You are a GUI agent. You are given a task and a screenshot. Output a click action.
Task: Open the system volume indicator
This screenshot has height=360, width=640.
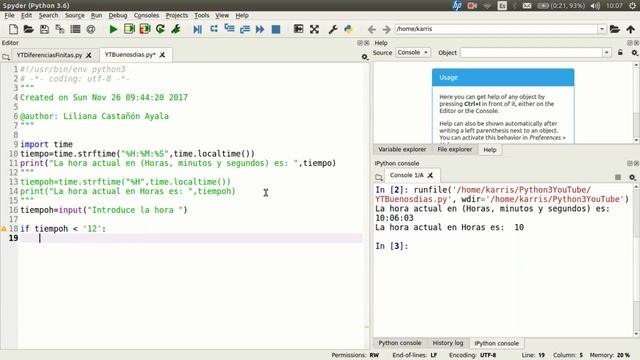pyautogui.click(x=596, y=5)
